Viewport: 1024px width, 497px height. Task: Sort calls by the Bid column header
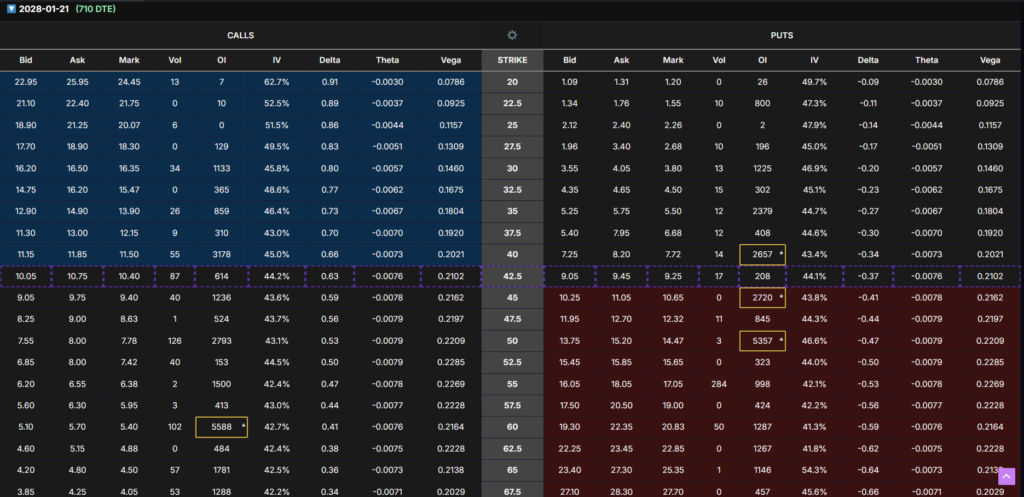tap(26, 60)
